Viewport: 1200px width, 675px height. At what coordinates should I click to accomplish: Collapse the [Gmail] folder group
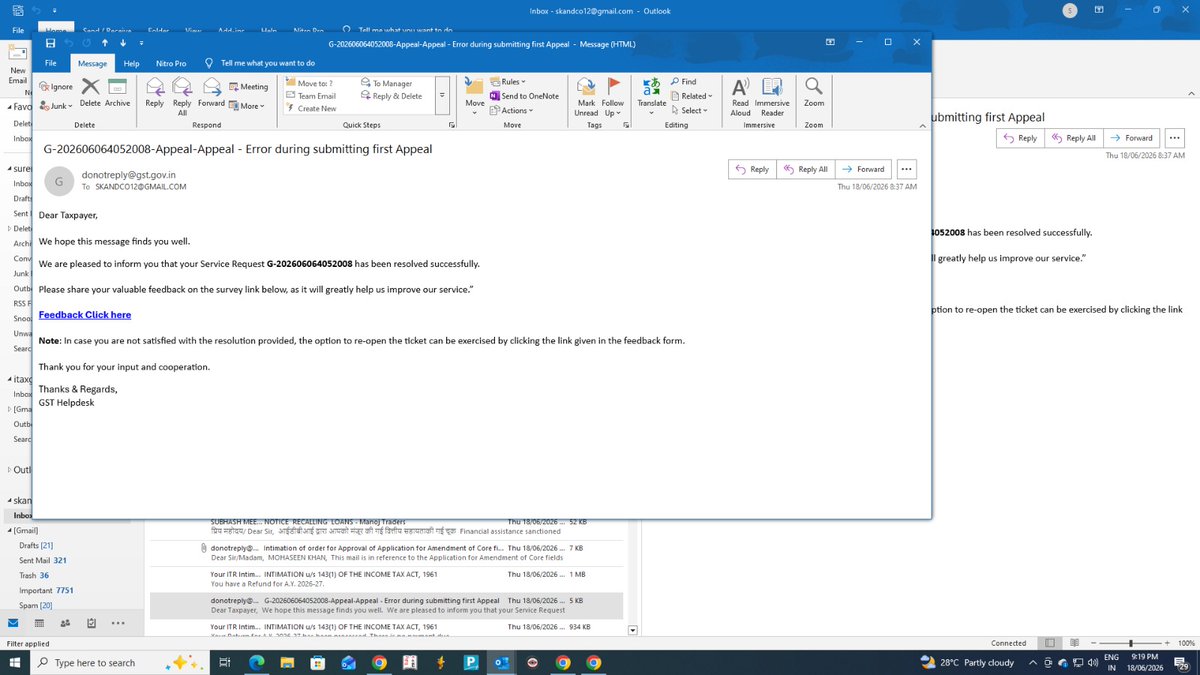point(9,529)
